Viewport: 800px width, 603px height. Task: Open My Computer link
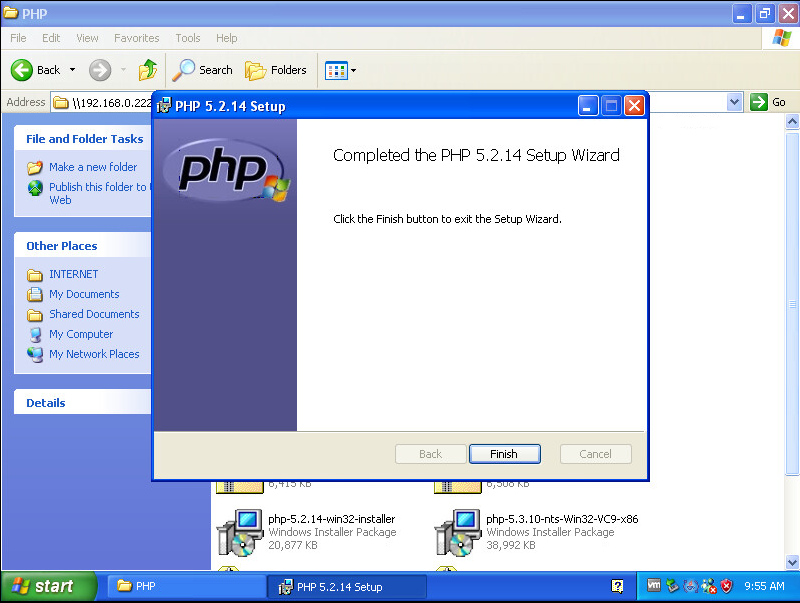click(81, 334)
